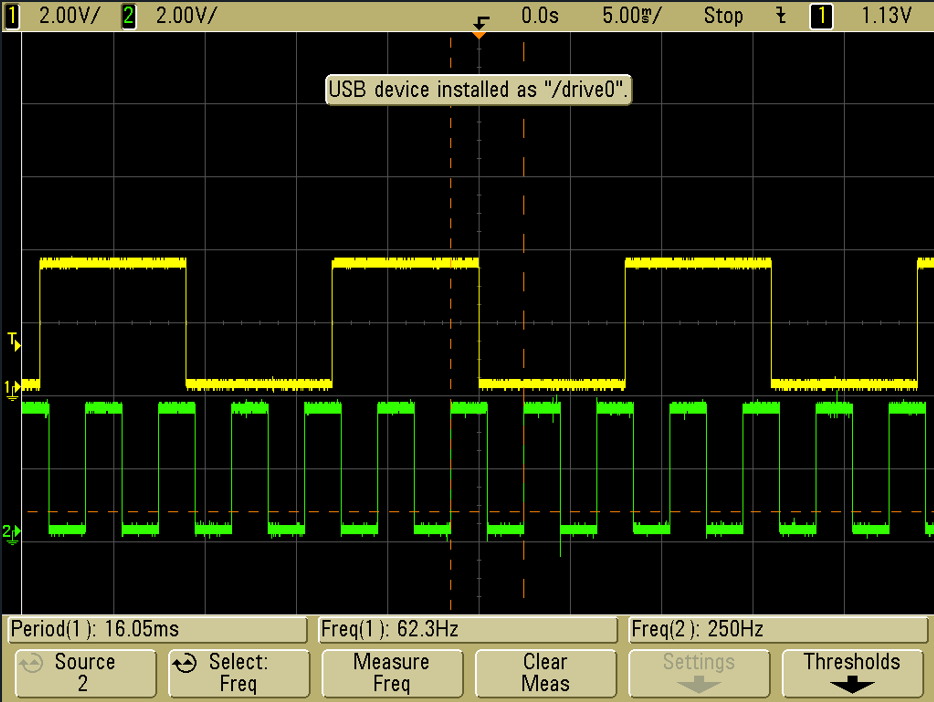Click channel 2 ground reference marker

[x=11, y=533]
